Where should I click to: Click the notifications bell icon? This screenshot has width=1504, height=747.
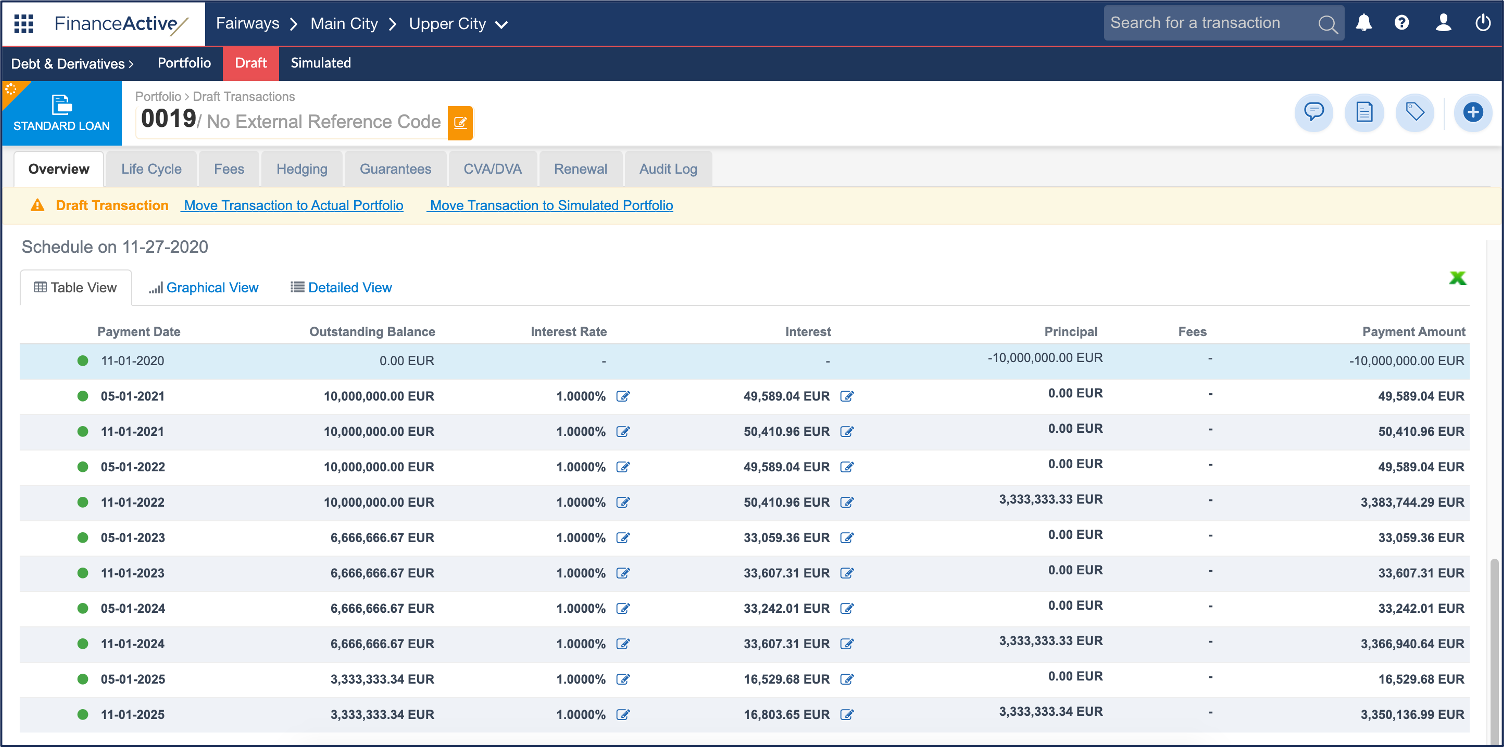tap(1364, 23)
